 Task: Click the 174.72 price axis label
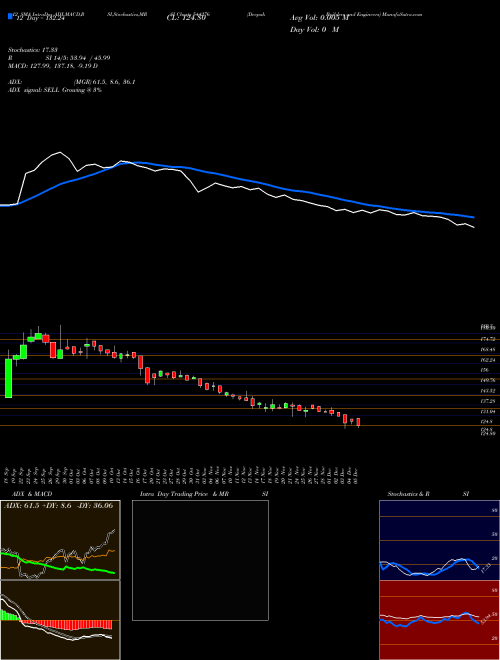click(489, 339)
